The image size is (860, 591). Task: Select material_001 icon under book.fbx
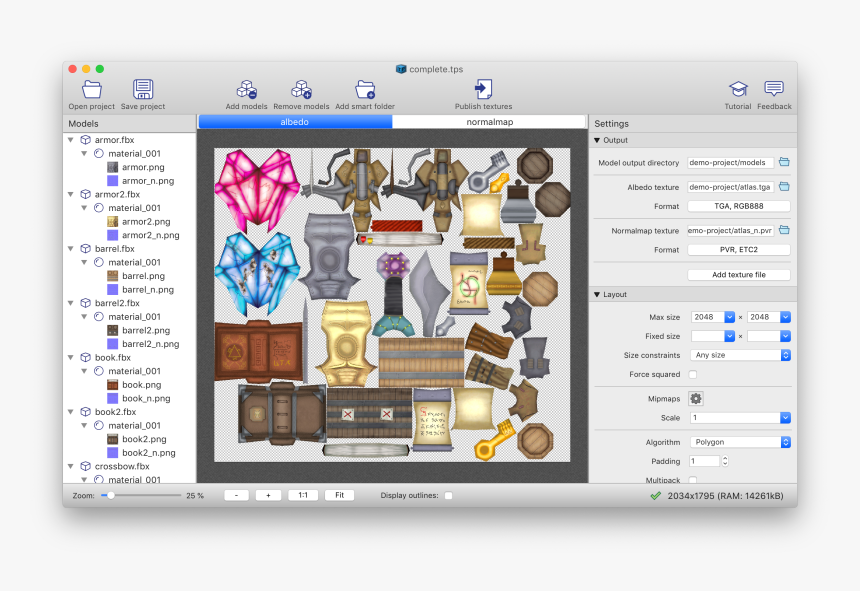[x=99, y=371]
